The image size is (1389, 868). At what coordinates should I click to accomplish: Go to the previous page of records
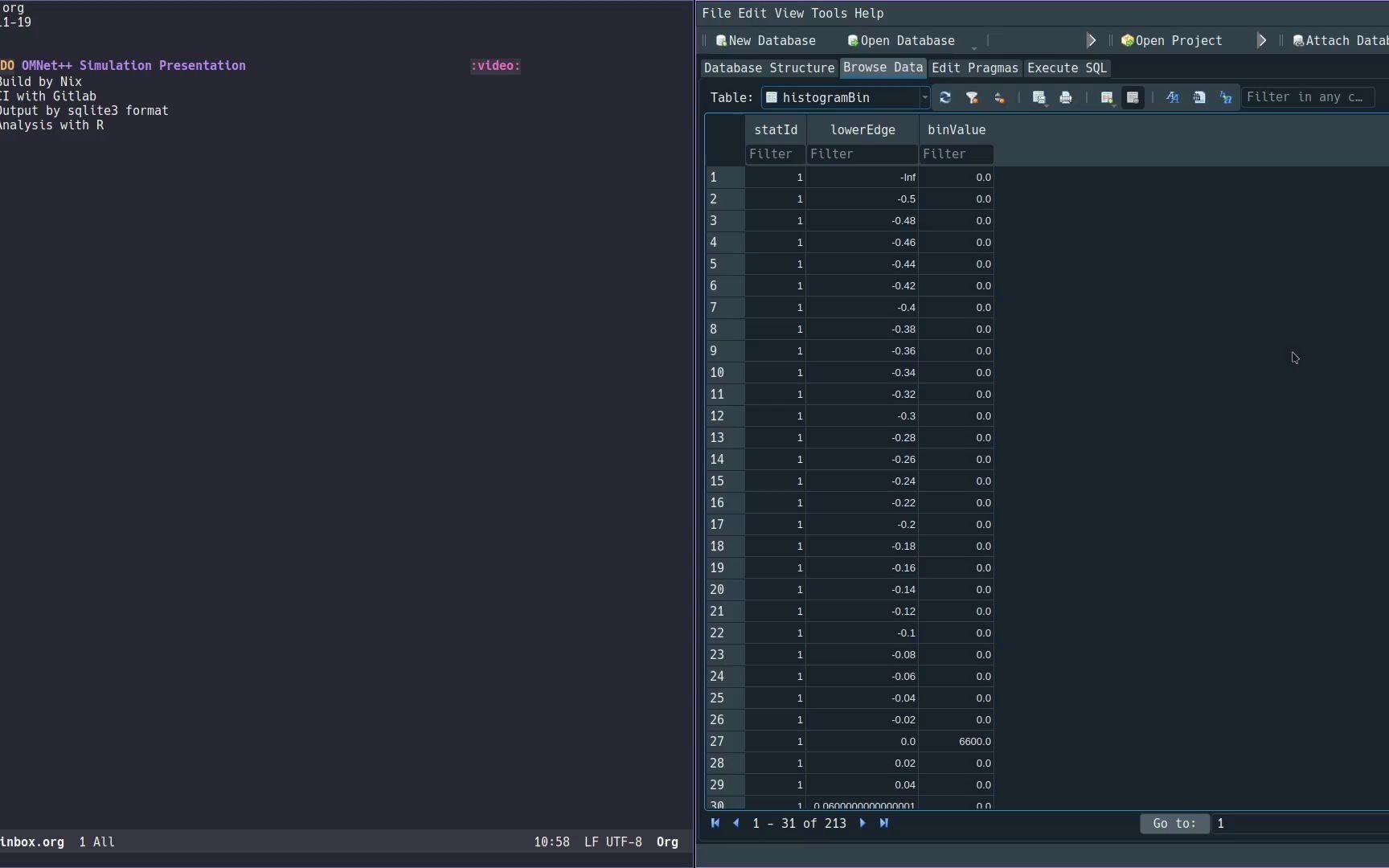pos(738,823)
